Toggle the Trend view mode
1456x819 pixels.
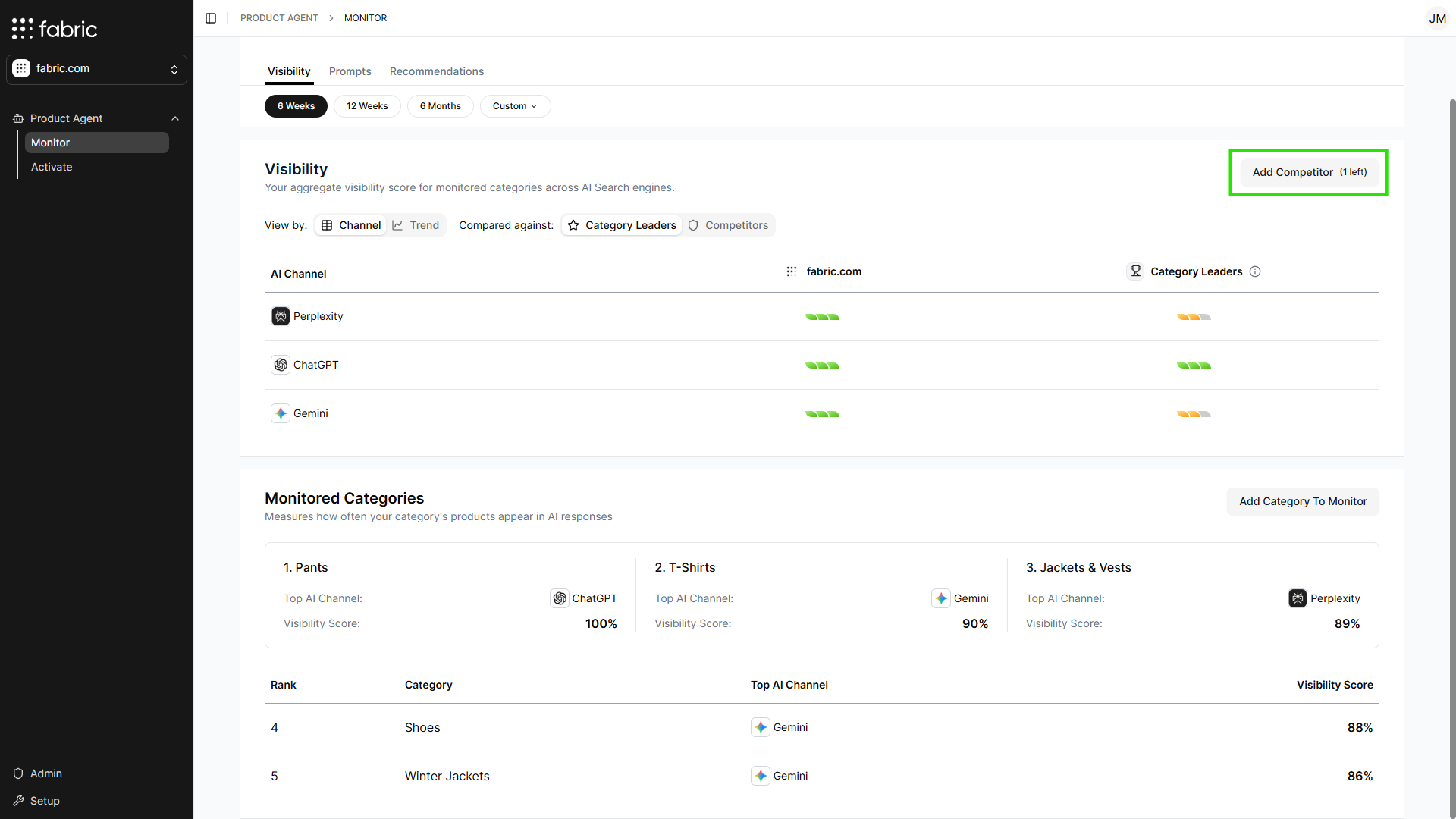tap(416, 224)
